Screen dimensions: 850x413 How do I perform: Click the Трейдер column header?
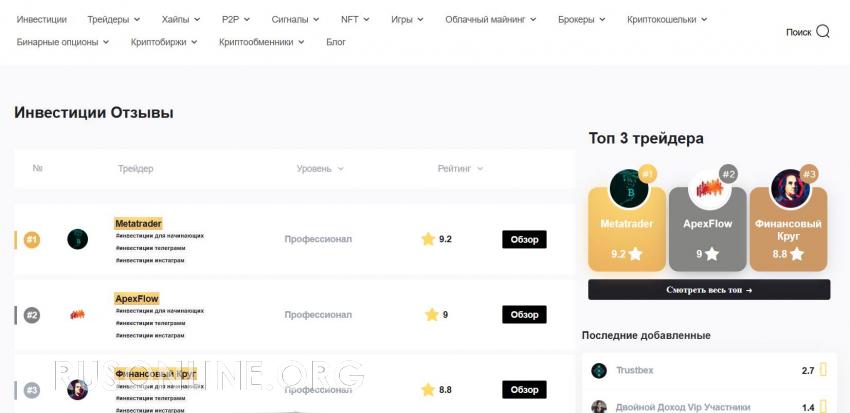coord(136,169)
